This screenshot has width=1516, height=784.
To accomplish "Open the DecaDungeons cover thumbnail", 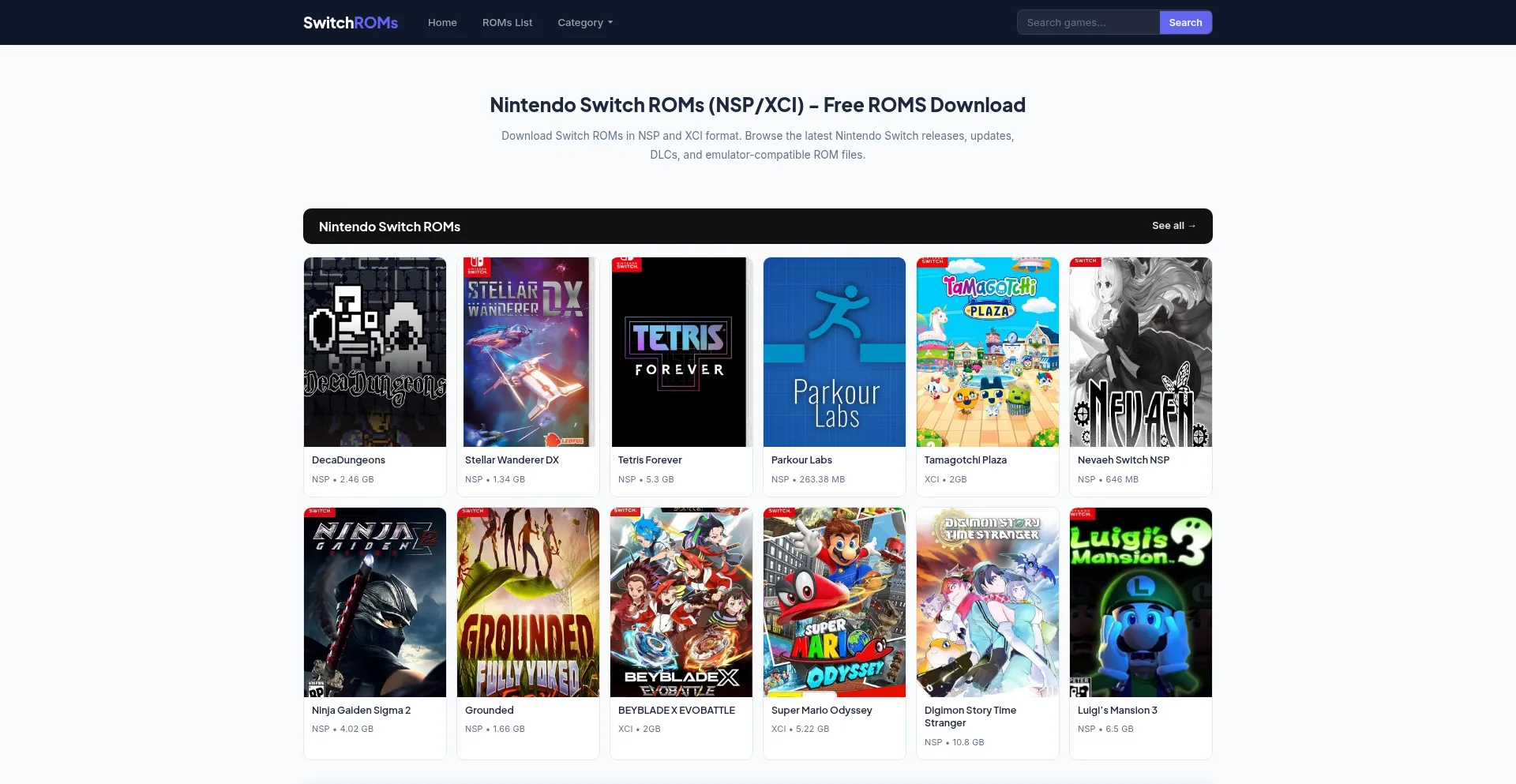I will tap(375, 352).
